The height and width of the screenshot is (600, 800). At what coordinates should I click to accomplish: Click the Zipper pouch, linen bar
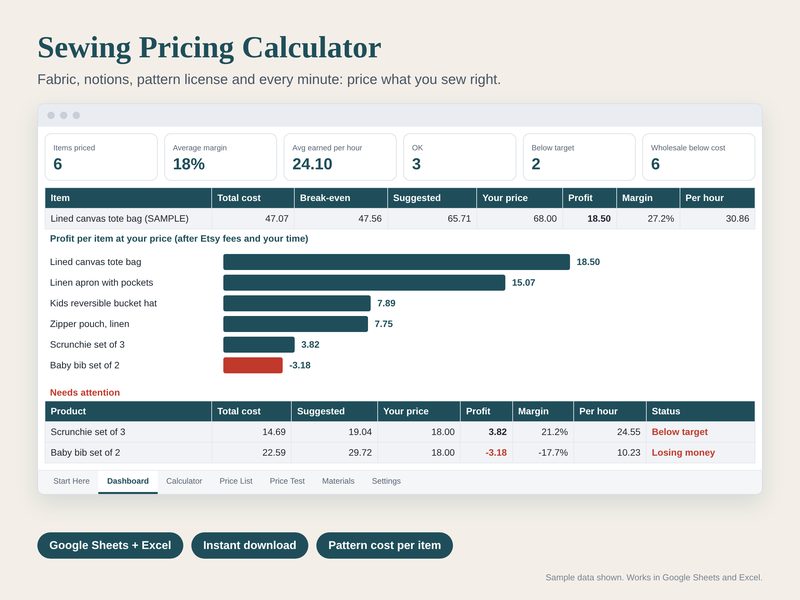pos(295,324)
